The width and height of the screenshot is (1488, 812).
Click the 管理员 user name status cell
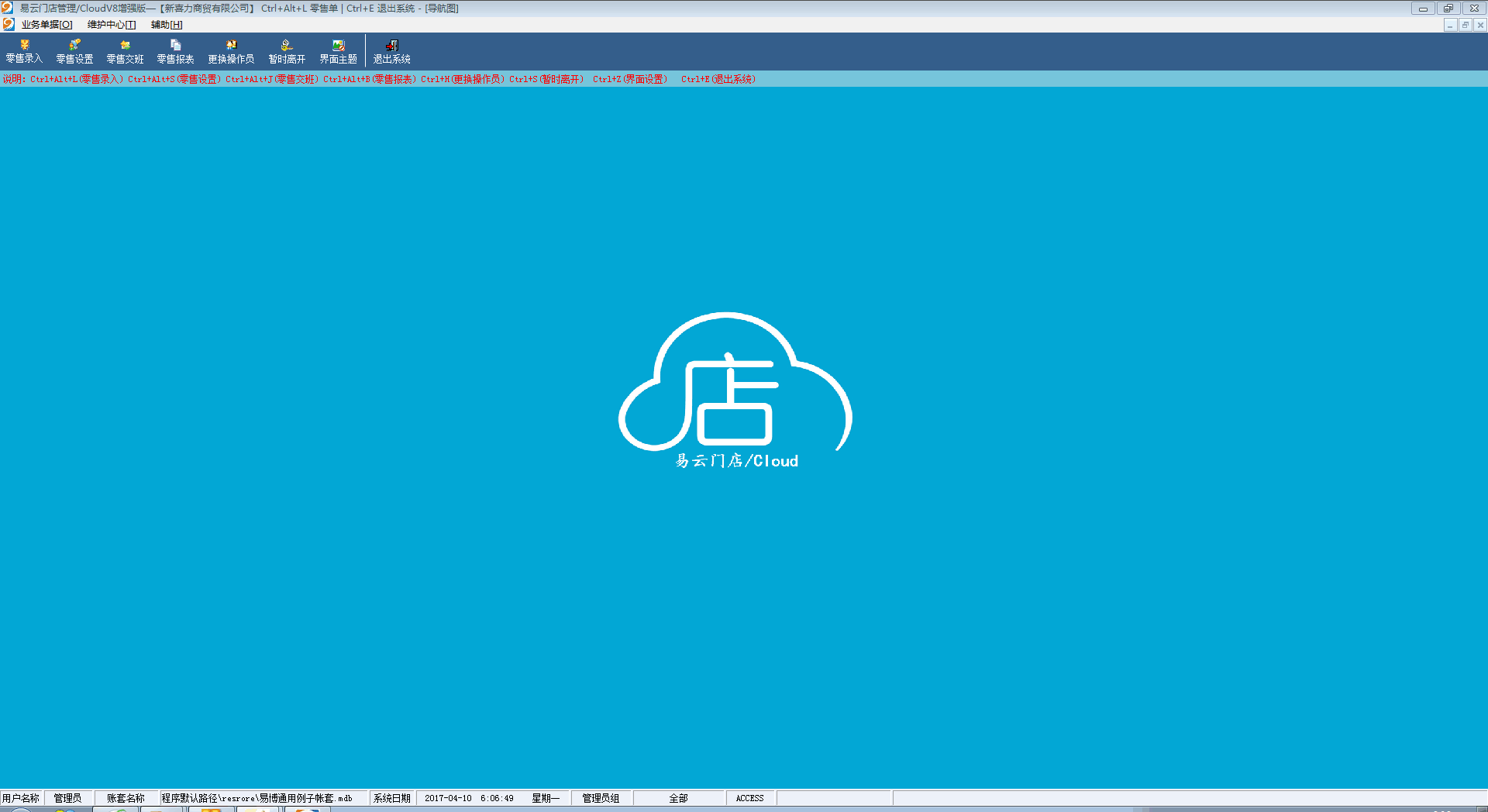(x=67, y=798)
